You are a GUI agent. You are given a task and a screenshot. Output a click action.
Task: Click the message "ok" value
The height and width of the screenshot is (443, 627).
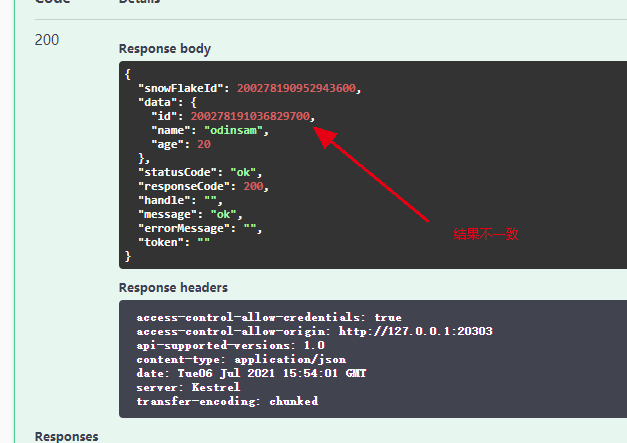224,214
